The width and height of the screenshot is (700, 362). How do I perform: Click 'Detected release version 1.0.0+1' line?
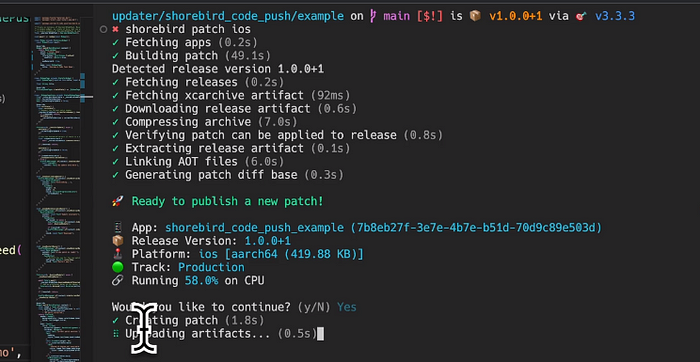(218, 69)
